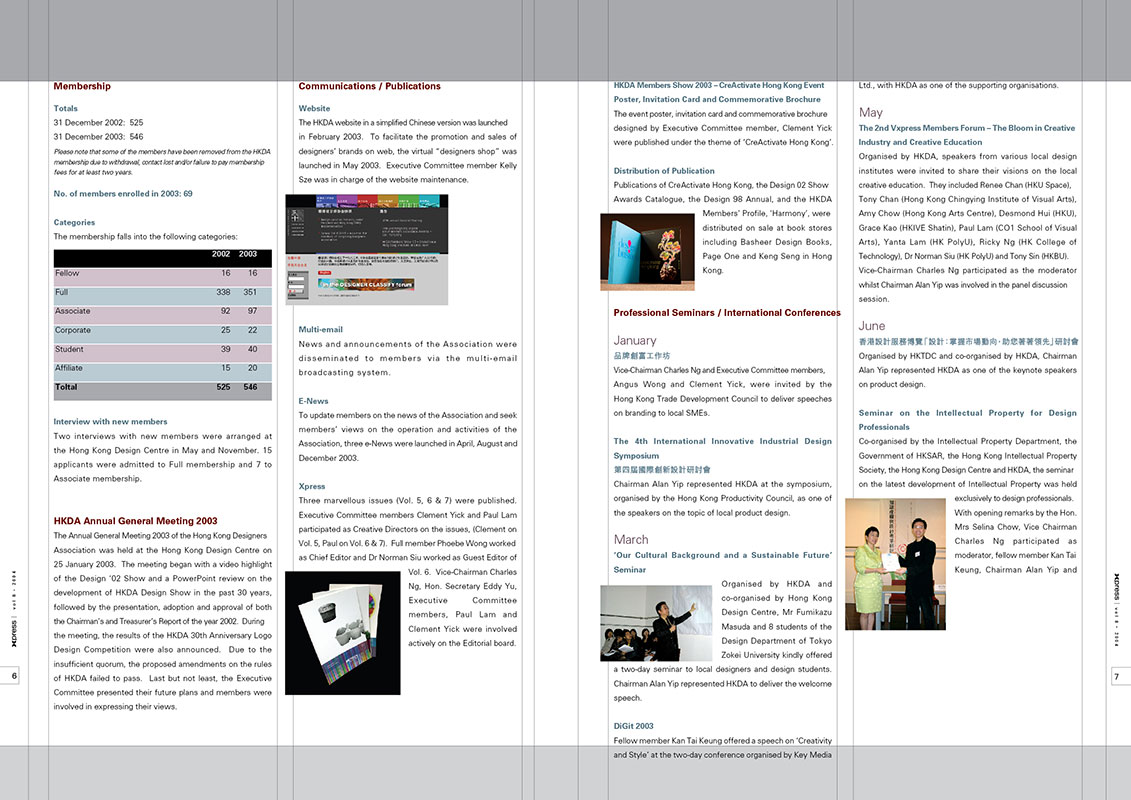Select the "Student" row label in the table
1131x800 pixels.
point(69,349)
